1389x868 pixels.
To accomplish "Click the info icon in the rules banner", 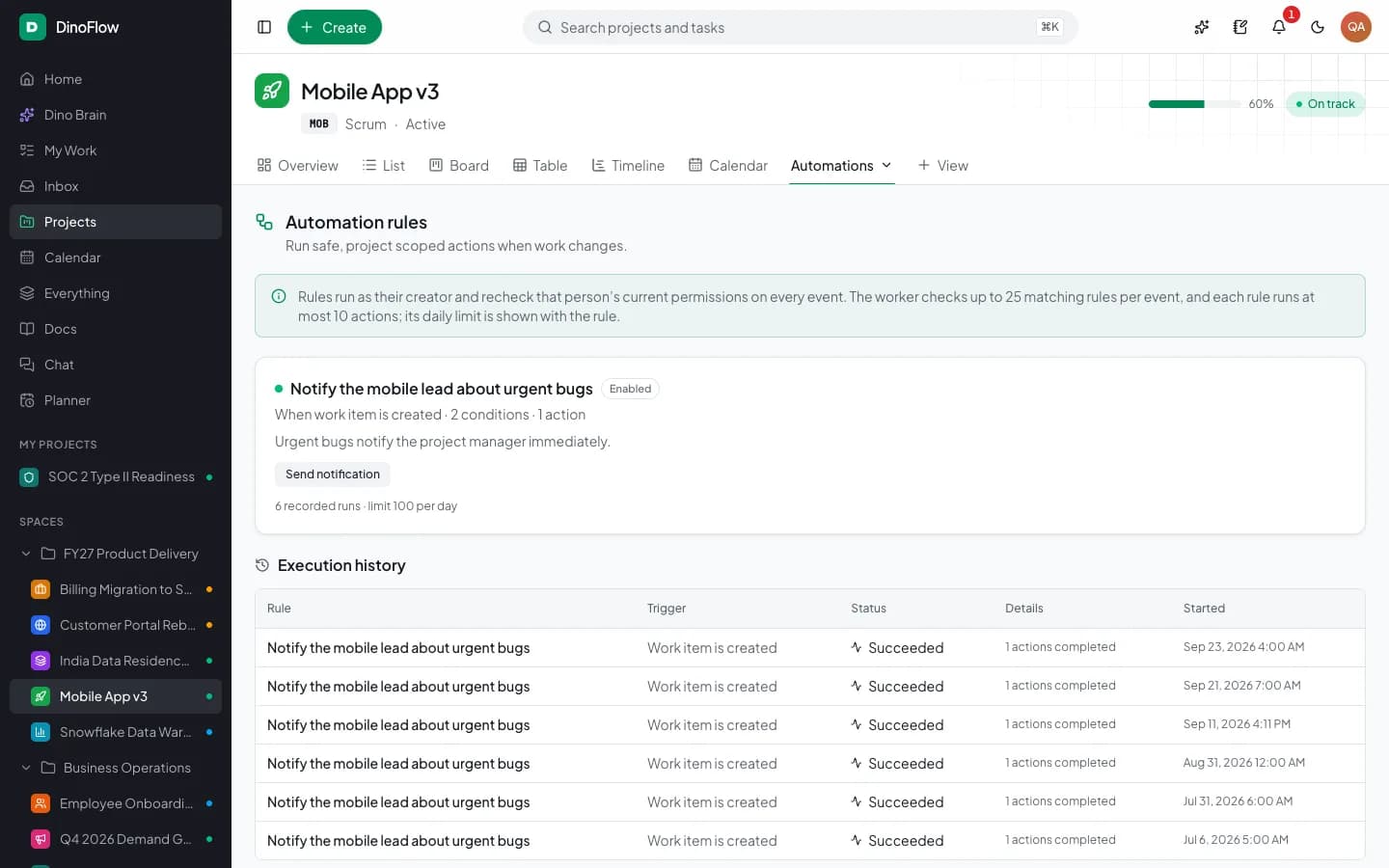I will click(279, 296).
